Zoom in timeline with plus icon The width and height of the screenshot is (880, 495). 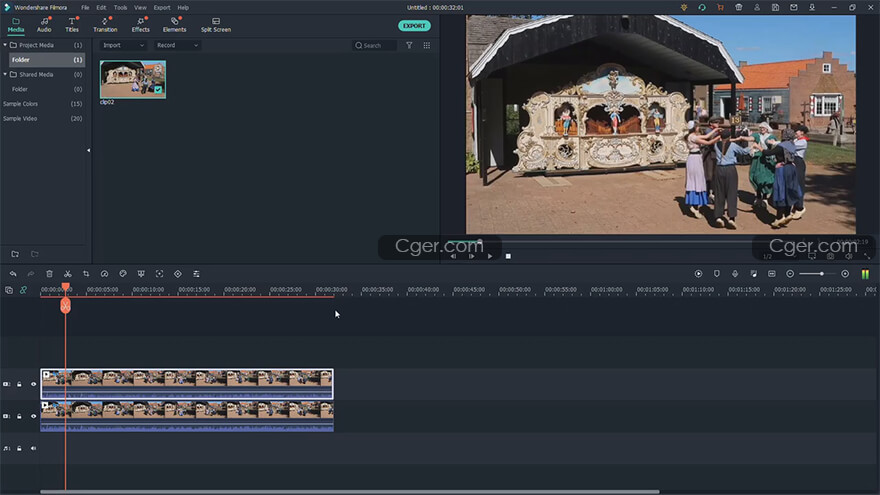(x=845, y=274)
